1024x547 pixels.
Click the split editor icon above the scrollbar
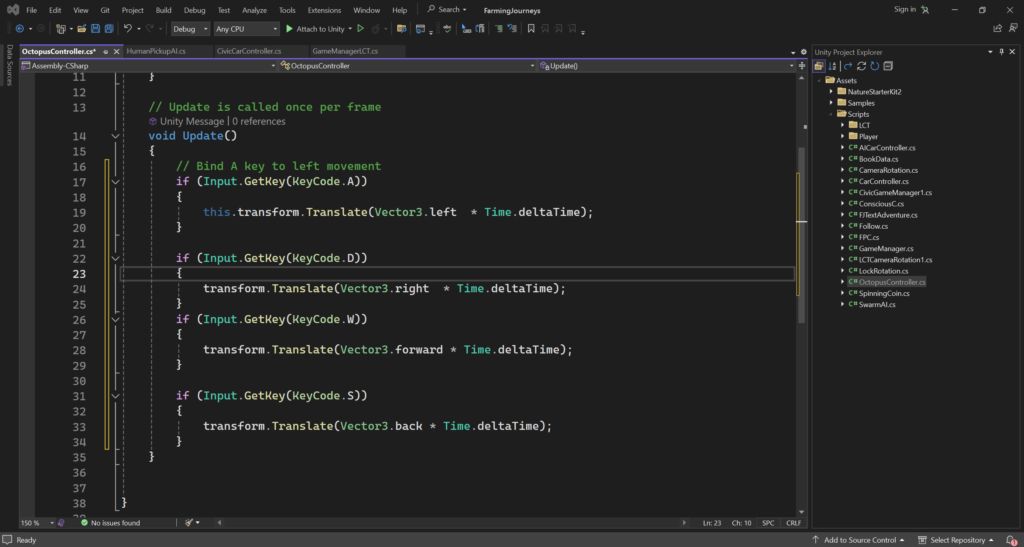tap(801, 66)
